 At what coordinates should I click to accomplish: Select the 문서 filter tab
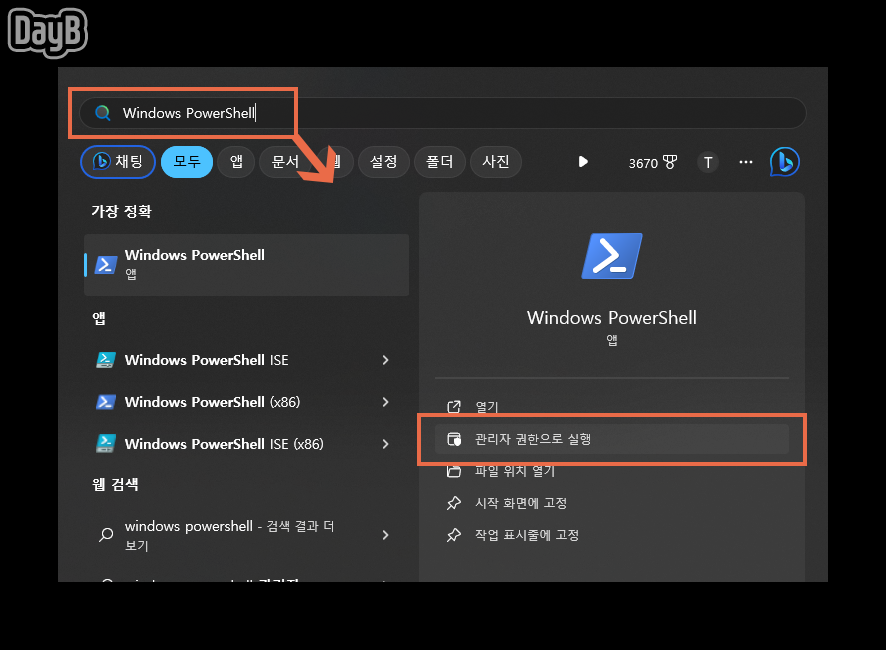(285, 162)
